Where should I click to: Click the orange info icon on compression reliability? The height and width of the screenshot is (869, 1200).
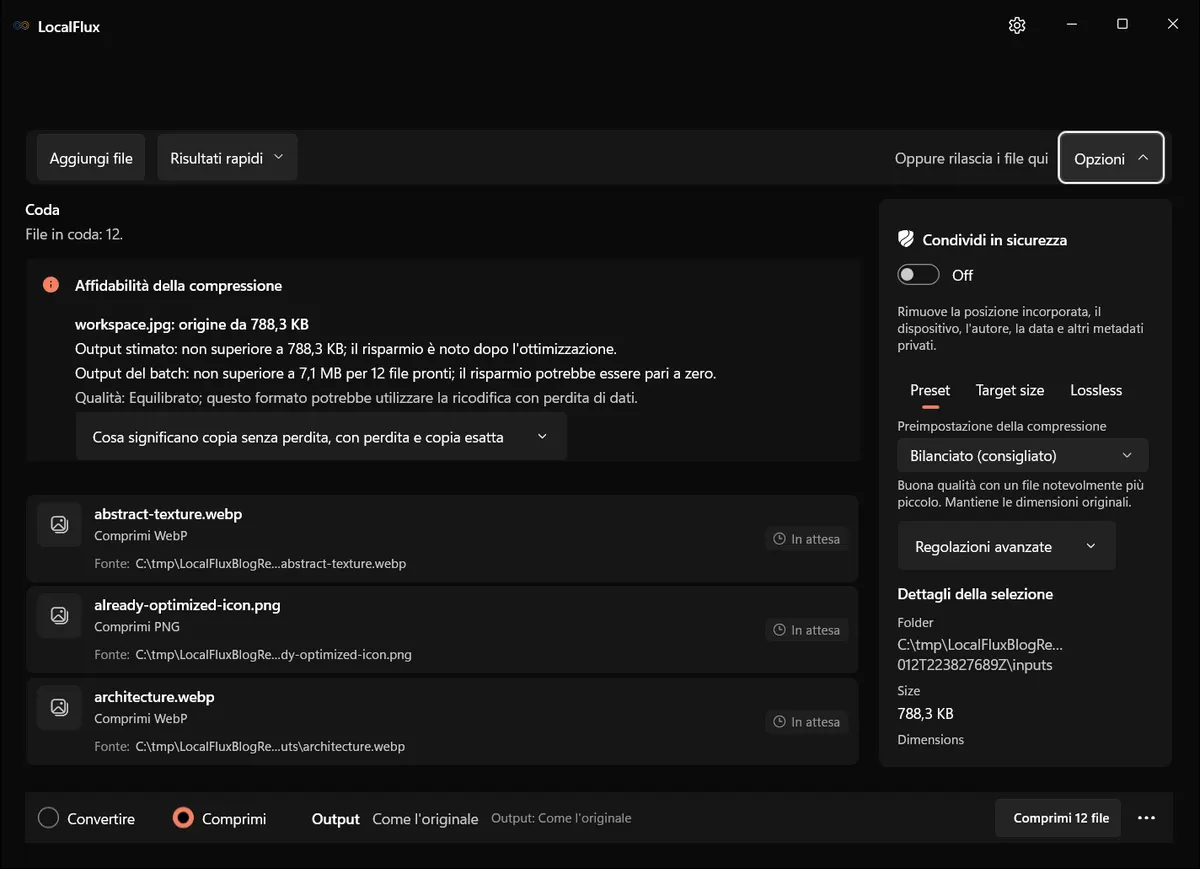click(x=51, y=285)
